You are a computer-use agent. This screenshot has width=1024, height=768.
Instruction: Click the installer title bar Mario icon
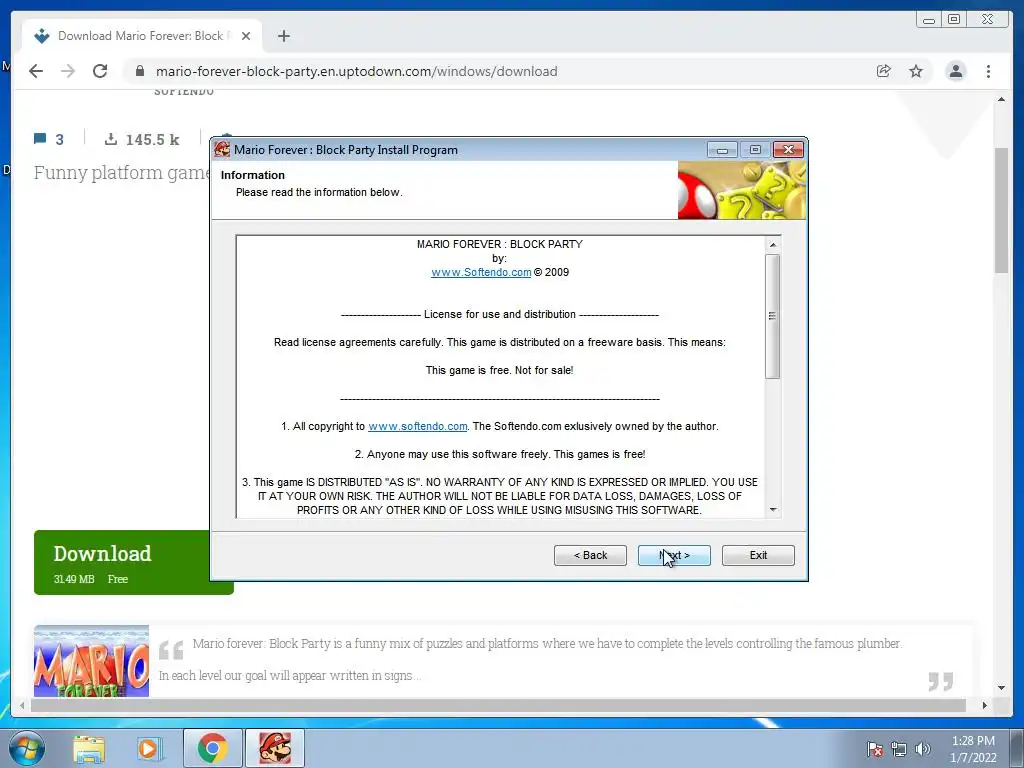coord(223,150)
